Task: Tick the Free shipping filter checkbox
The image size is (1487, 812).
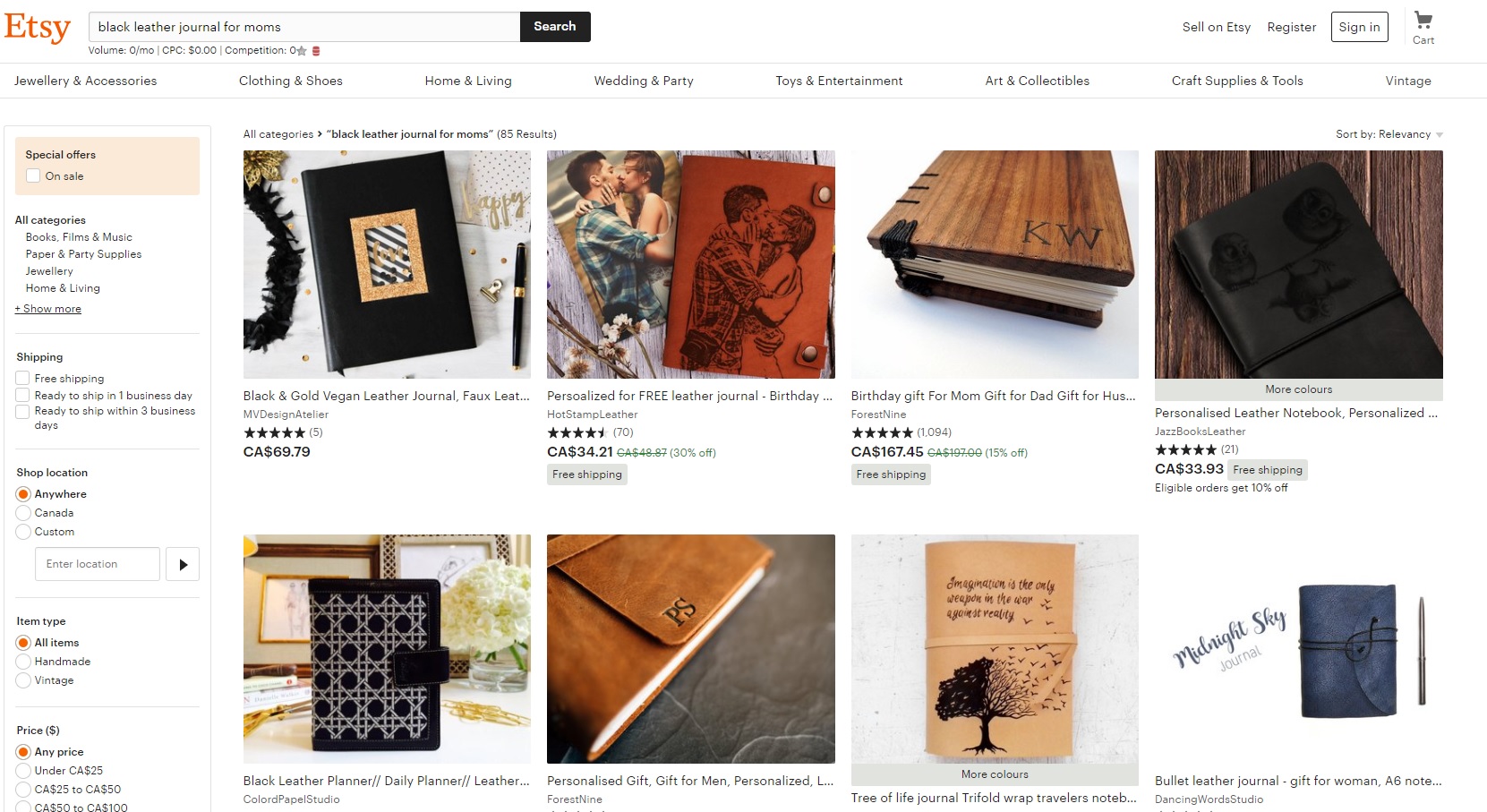Action: 23,379
